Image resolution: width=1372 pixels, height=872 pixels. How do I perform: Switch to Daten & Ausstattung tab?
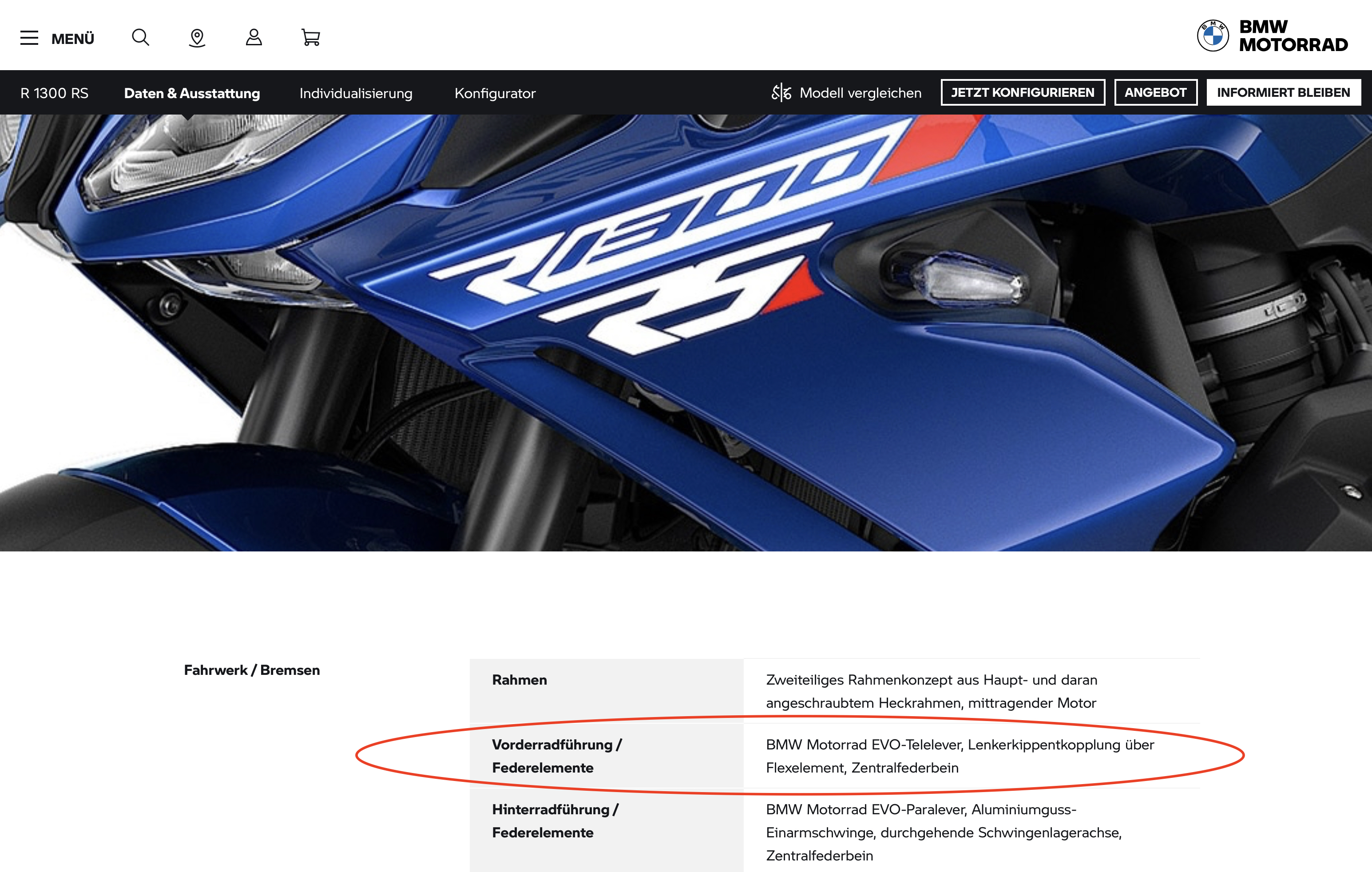[192, 93]
